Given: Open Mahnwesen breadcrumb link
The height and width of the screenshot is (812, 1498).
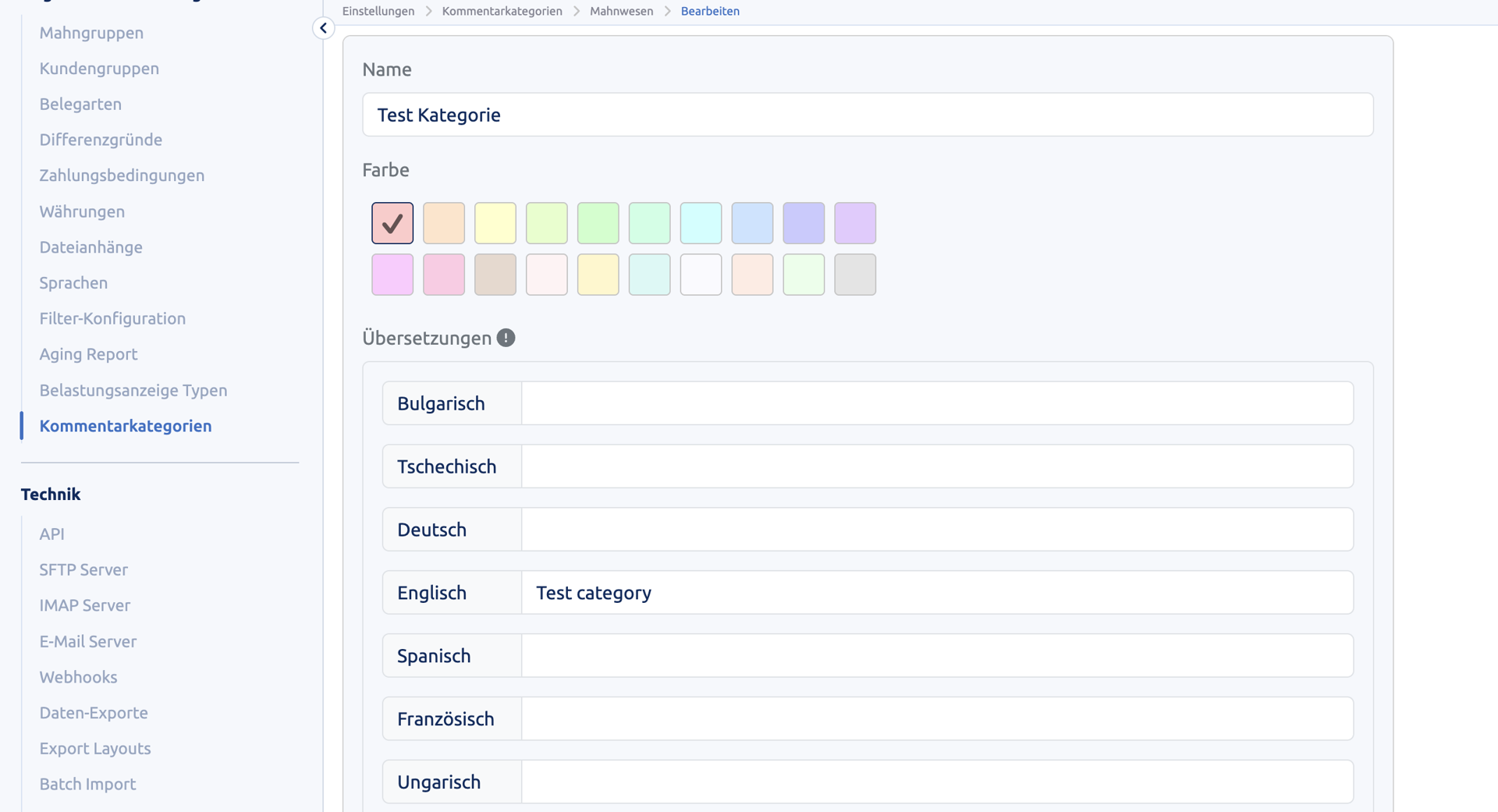Looking at the screenshot, I should click(x=621, y=11).
